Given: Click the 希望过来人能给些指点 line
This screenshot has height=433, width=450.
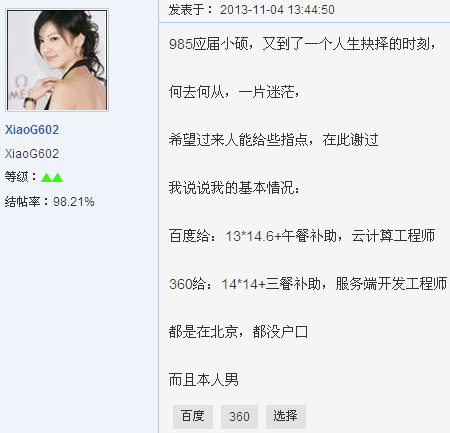Looking at the screenshot, I should point(273,140).
